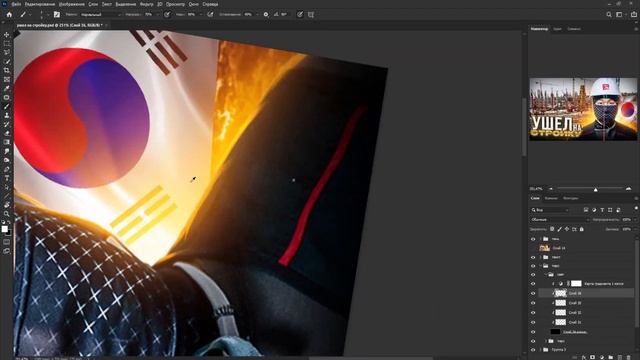Switch to the Navigator panel tab

point(540,29)
